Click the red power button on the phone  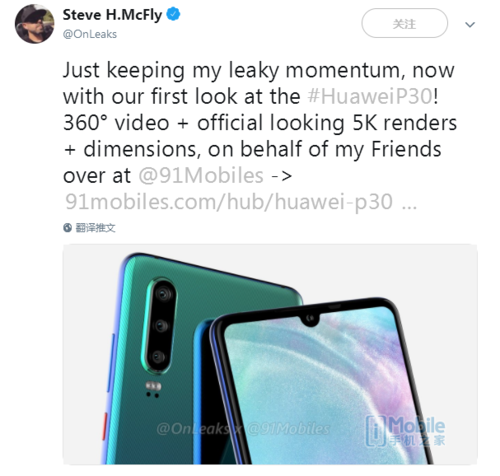pos(104,426)
